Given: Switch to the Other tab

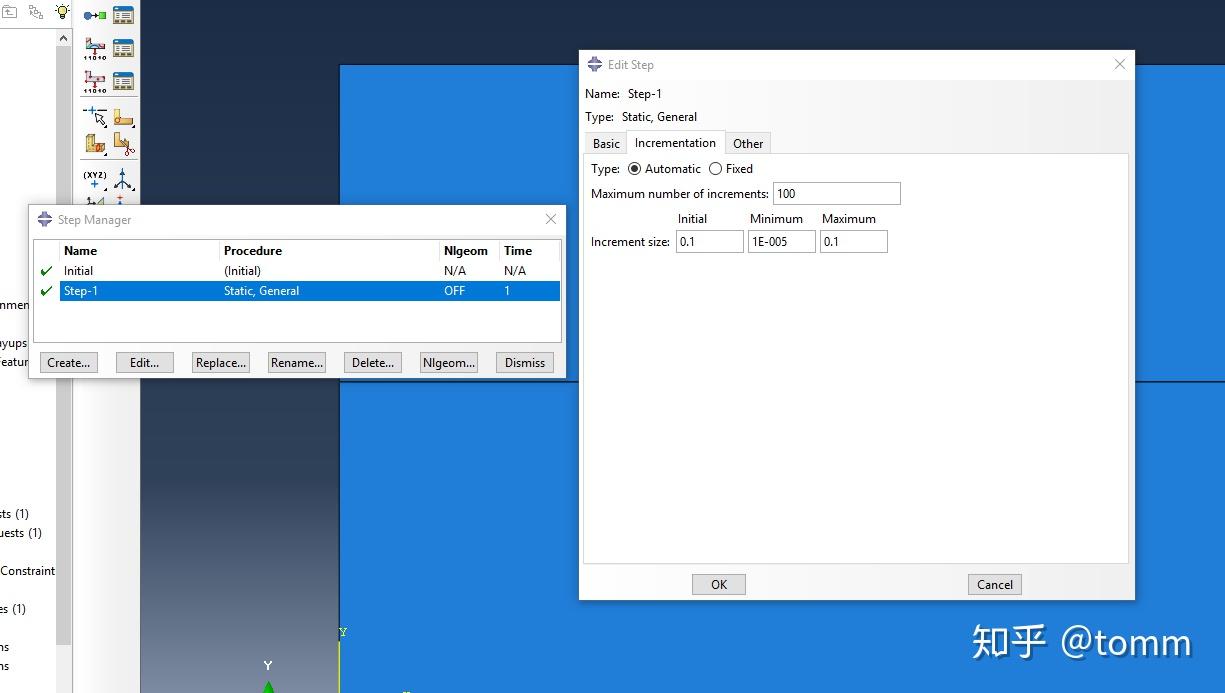Looking at the screenshot, I should point(748,143).
